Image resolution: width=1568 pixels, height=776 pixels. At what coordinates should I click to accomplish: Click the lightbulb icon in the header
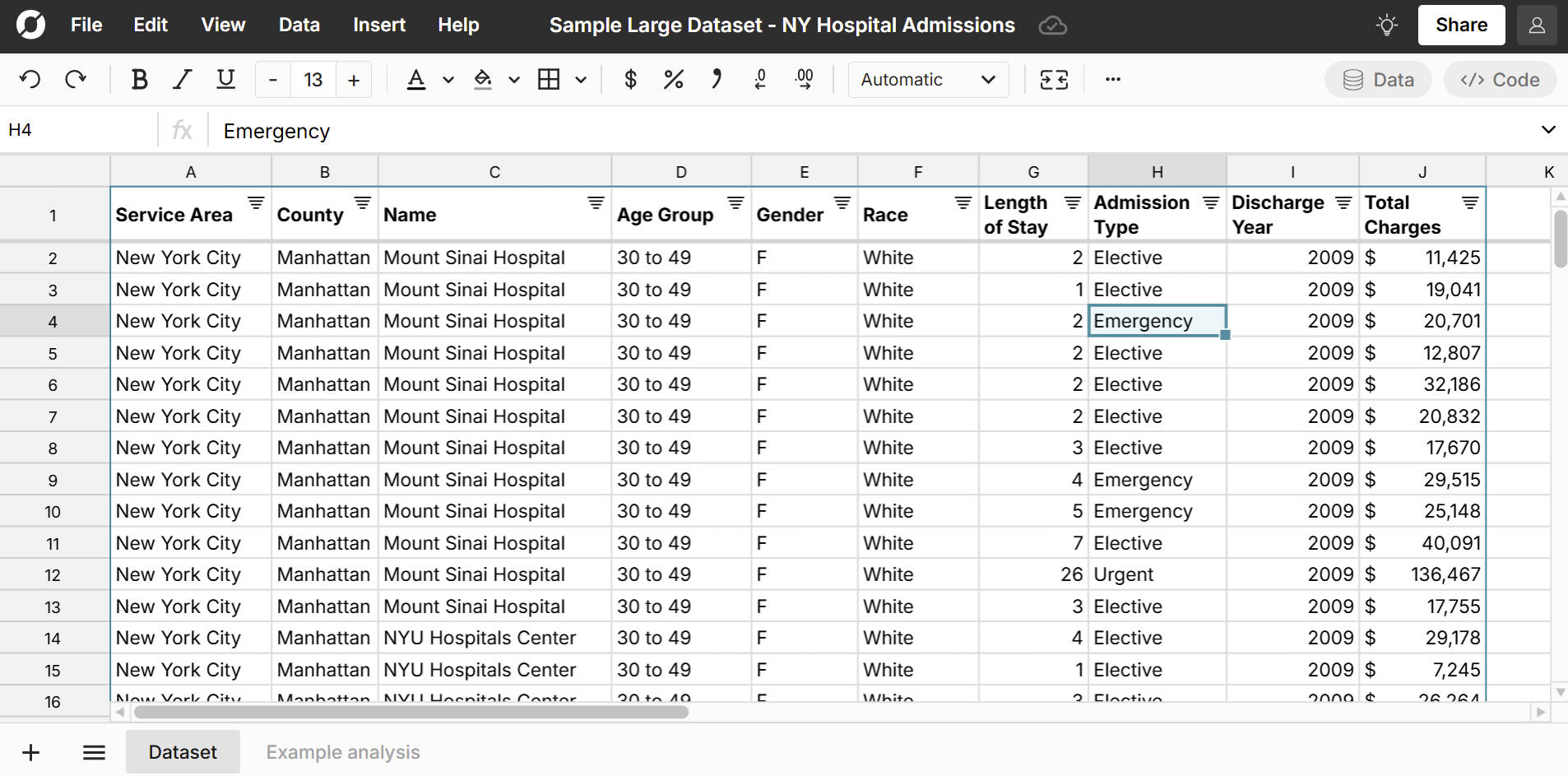click(x=1387, y=25)
